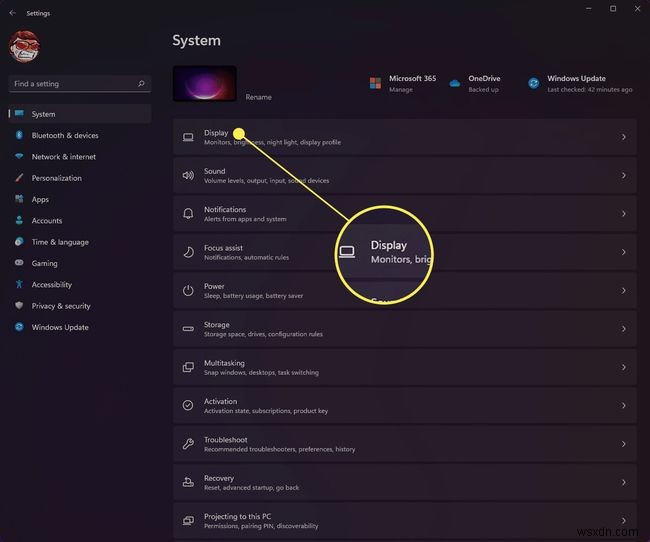Expand the Troubleshoot row chevron
This screenshot has width=650, height=542.
pos(623,444)
